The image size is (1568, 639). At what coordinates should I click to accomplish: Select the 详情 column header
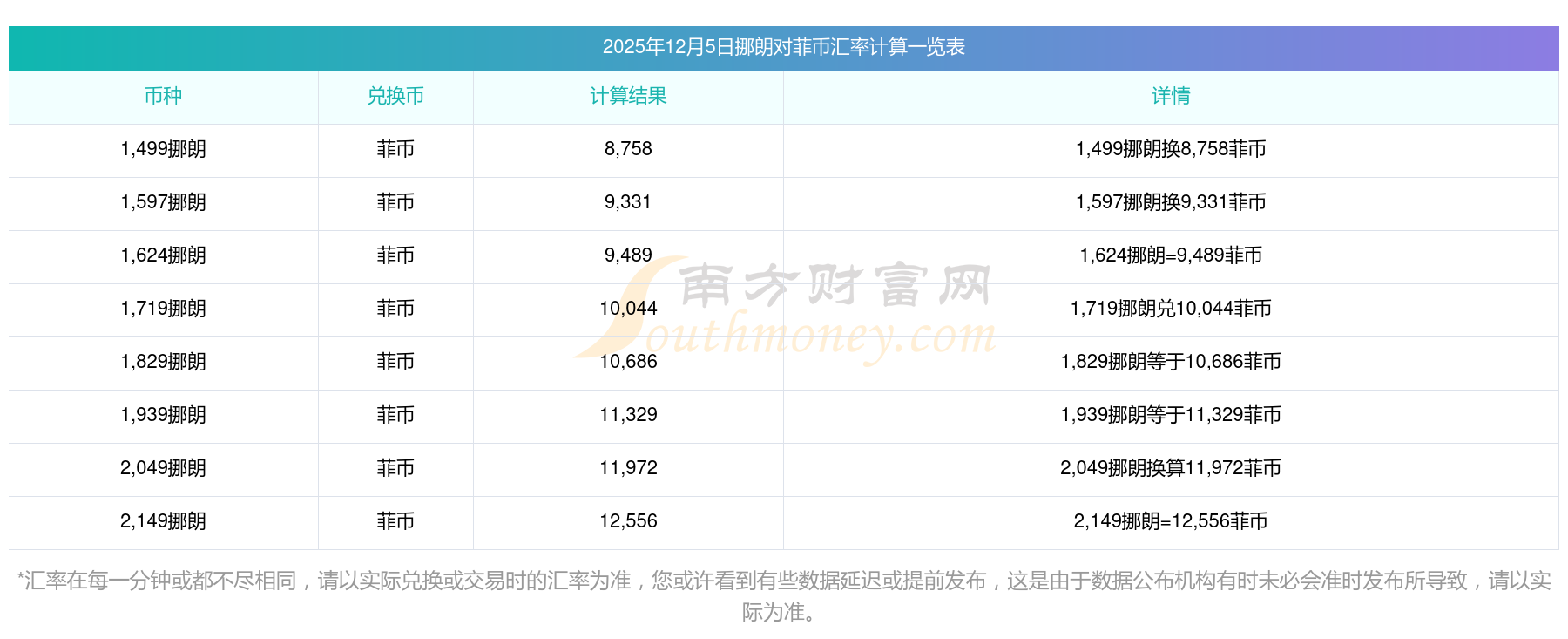click(1171, 96)
